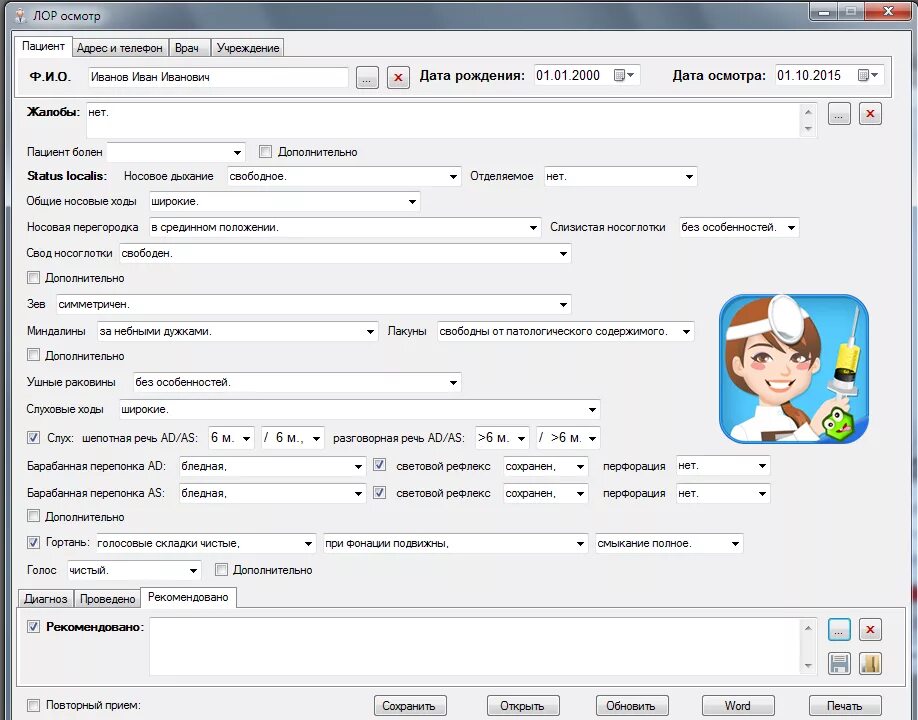Click the browse button beside Рекомендовано field
Viewport: 918px width, 720px height.
pos(839,630)
